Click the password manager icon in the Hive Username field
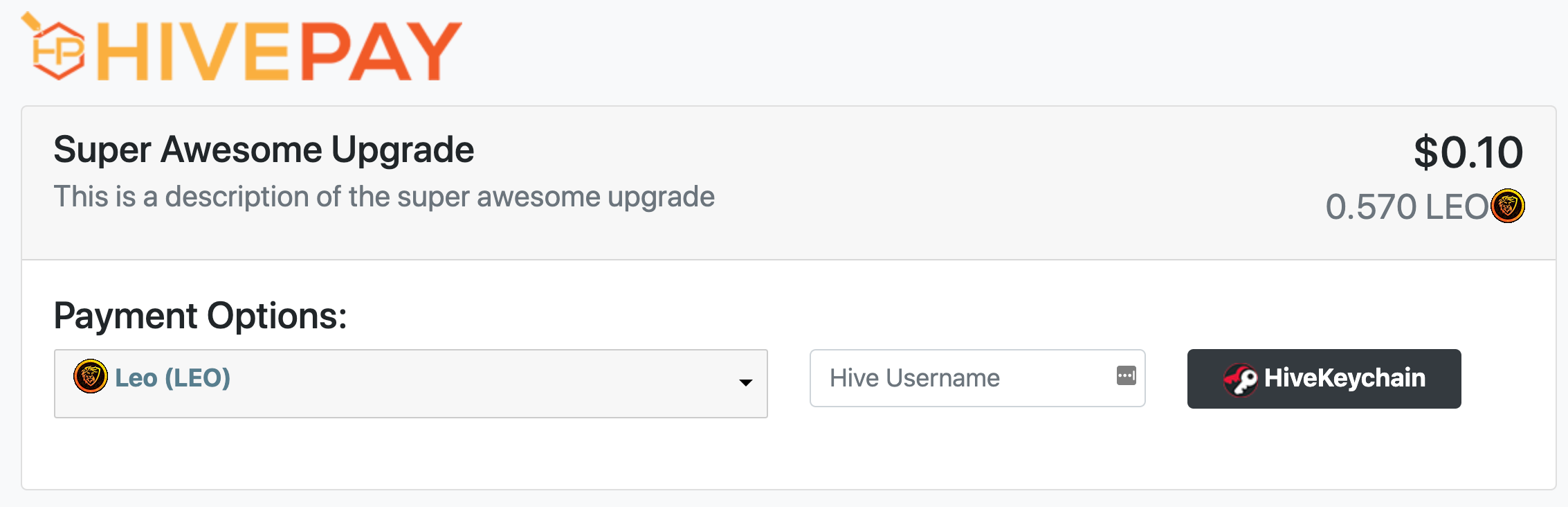Screen dimensions: 1568x507 click(x=1126, y=375)
